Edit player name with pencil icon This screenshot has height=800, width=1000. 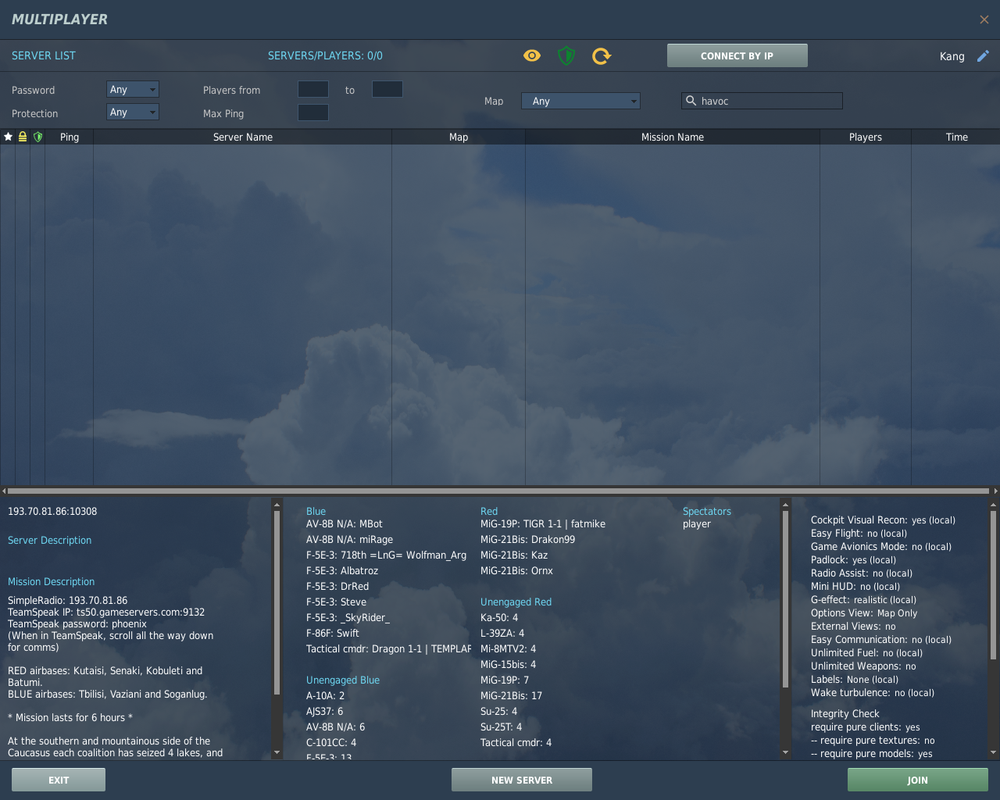(x=983, y=56)
